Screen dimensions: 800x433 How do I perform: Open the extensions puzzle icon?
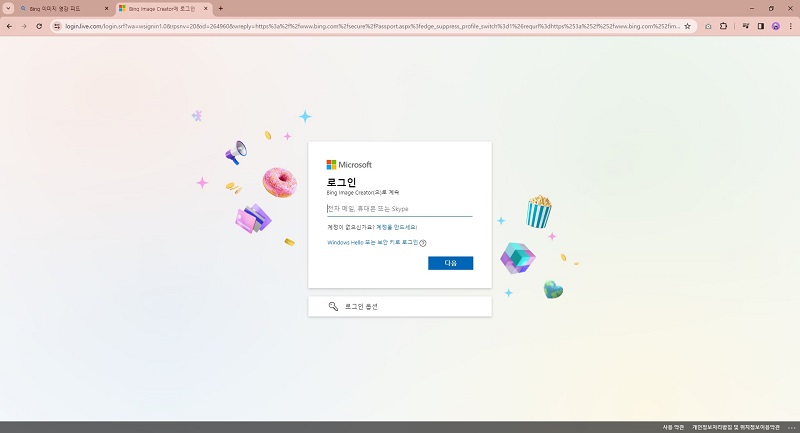coord(723,26)
